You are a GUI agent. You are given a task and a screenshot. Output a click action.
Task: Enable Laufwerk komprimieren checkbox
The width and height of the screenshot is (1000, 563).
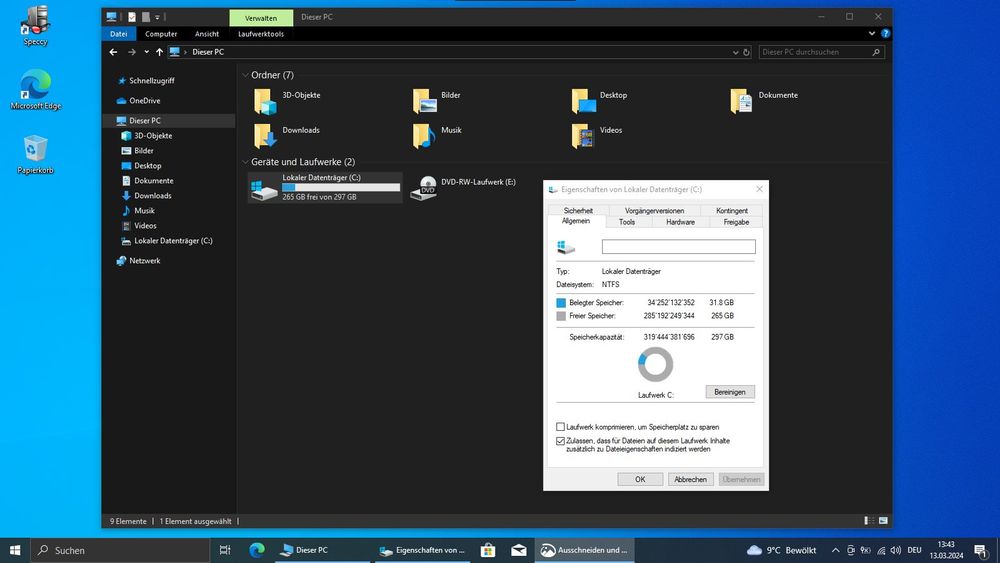coord(560,427)
